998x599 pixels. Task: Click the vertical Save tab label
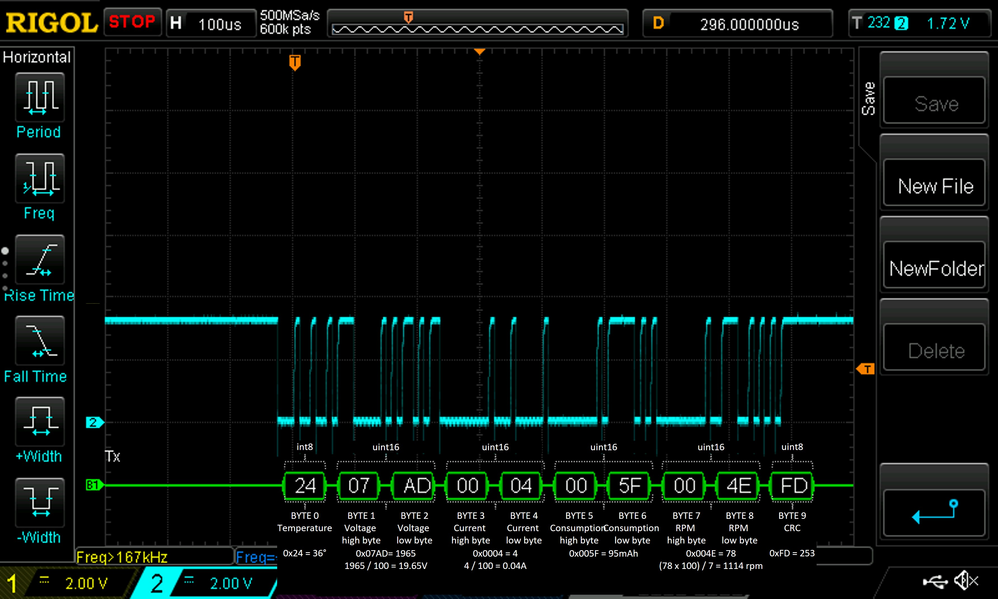point(868,99)
